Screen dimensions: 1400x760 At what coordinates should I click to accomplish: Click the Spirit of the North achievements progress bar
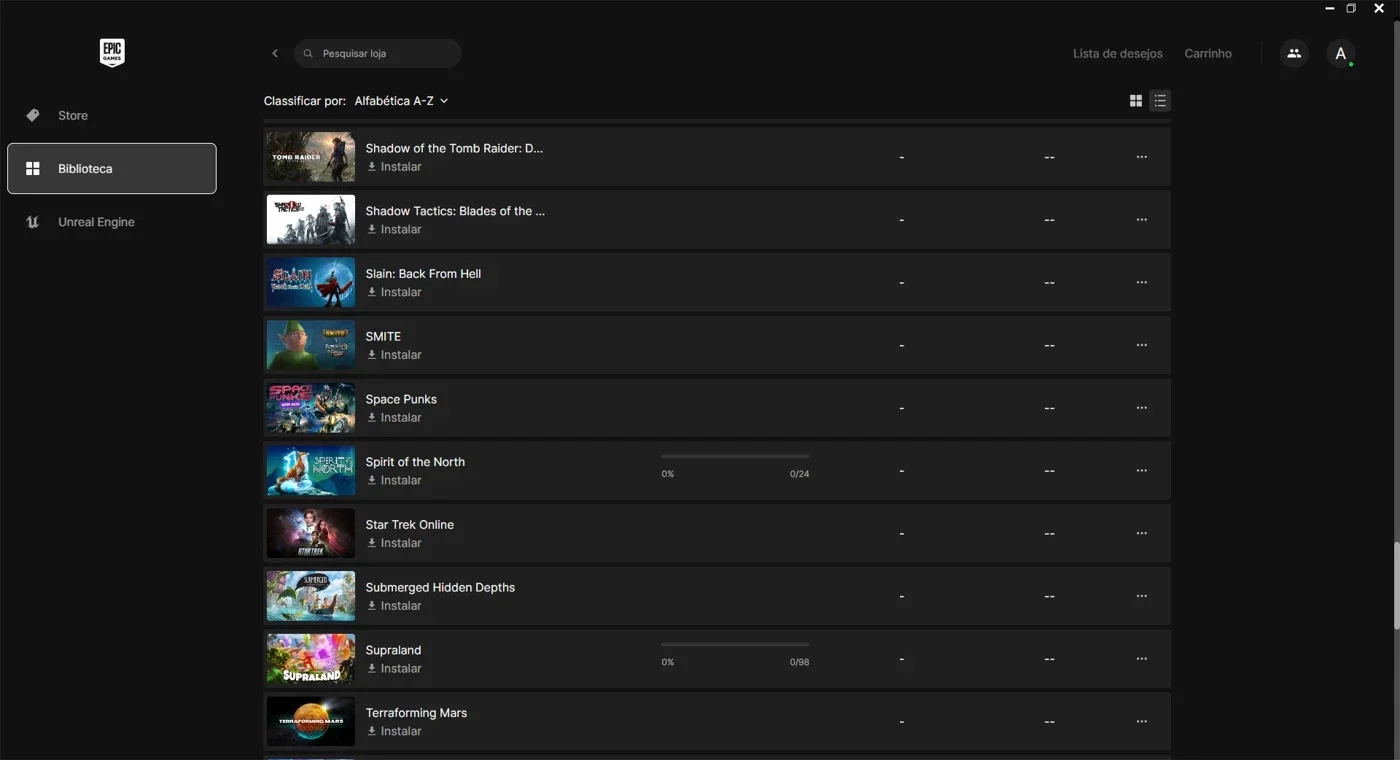(735, 457)
